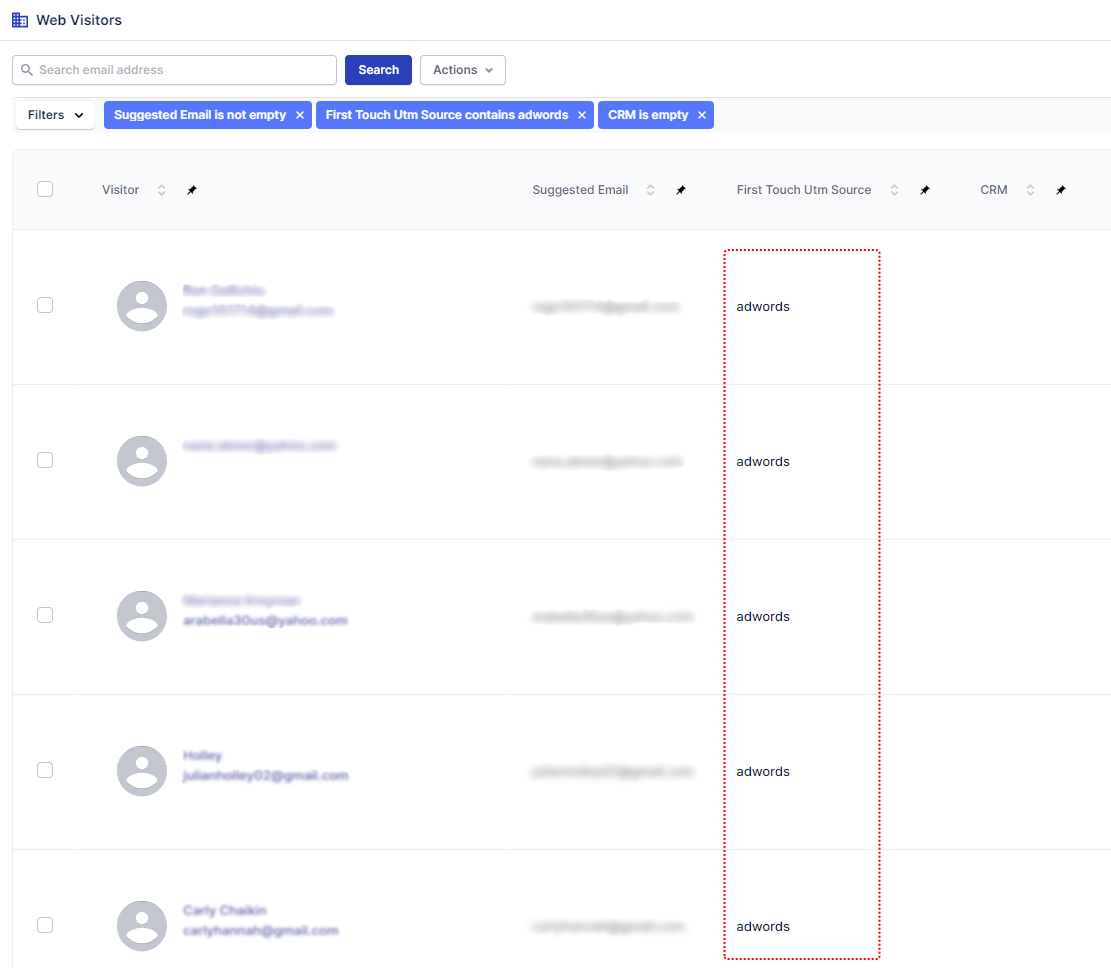1111x968 pixels.
Task: Click the Visitor column header label
Action: coord(120,190)
